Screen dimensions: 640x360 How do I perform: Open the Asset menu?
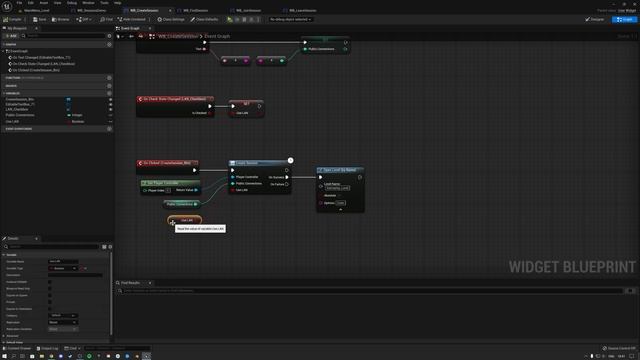click(x=43, y=3)
